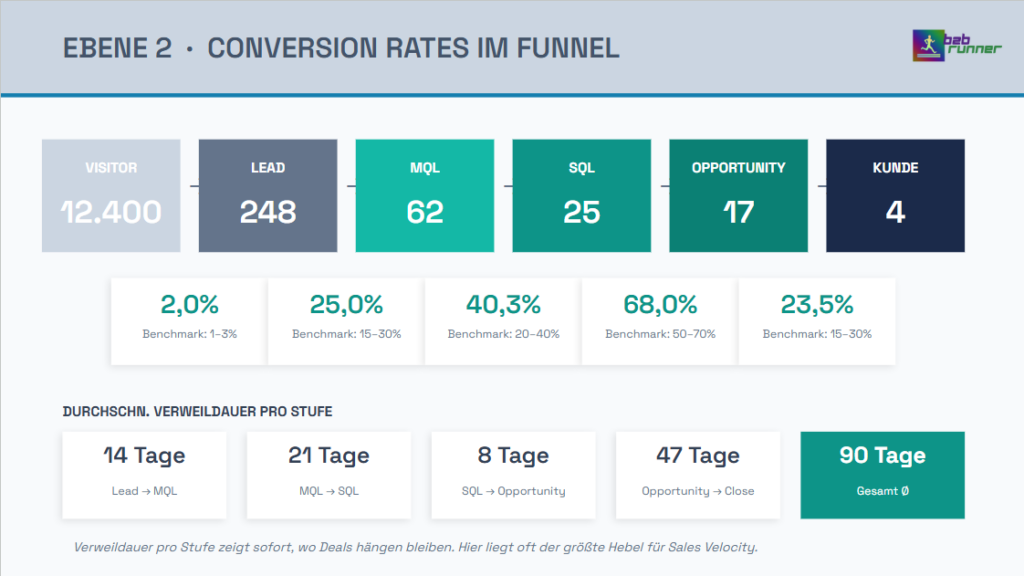Select the KUNDE stage showing 4
1024x576 pixels.
click(x=895, y=195)
